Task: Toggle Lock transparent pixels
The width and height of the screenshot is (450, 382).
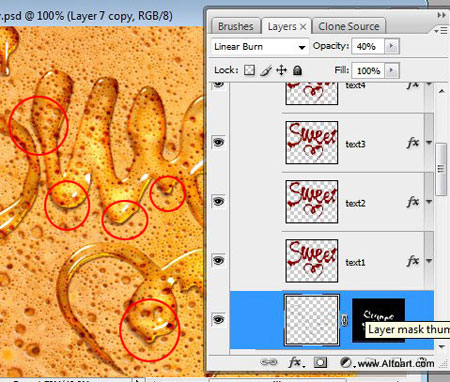Action: 249,70
